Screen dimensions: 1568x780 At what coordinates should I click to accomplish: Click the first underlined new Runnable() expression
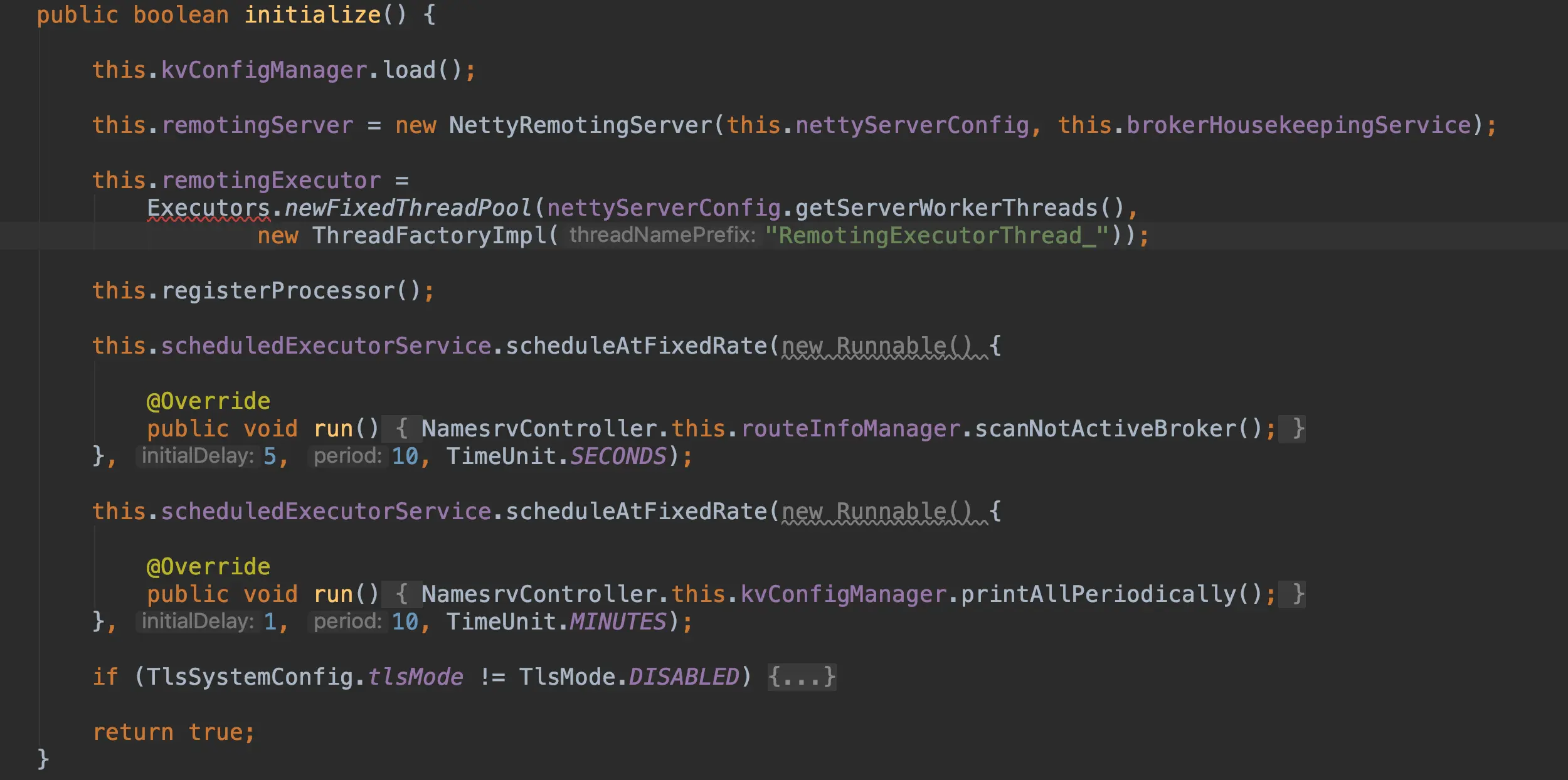point(876,346)
